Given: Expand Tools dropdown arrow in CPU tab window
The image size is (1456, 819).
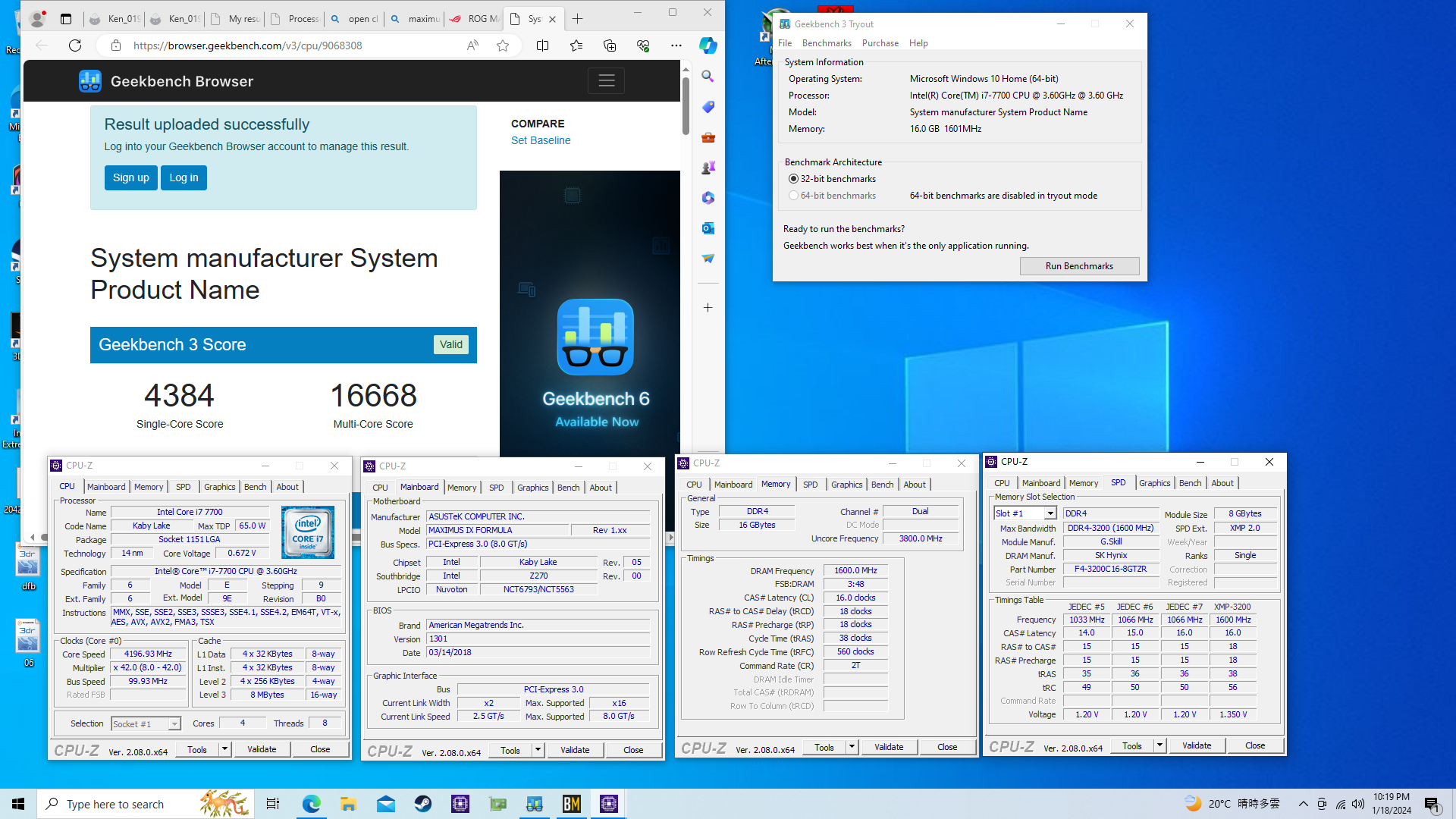Looking at the screenshot, I should (224, 749).
